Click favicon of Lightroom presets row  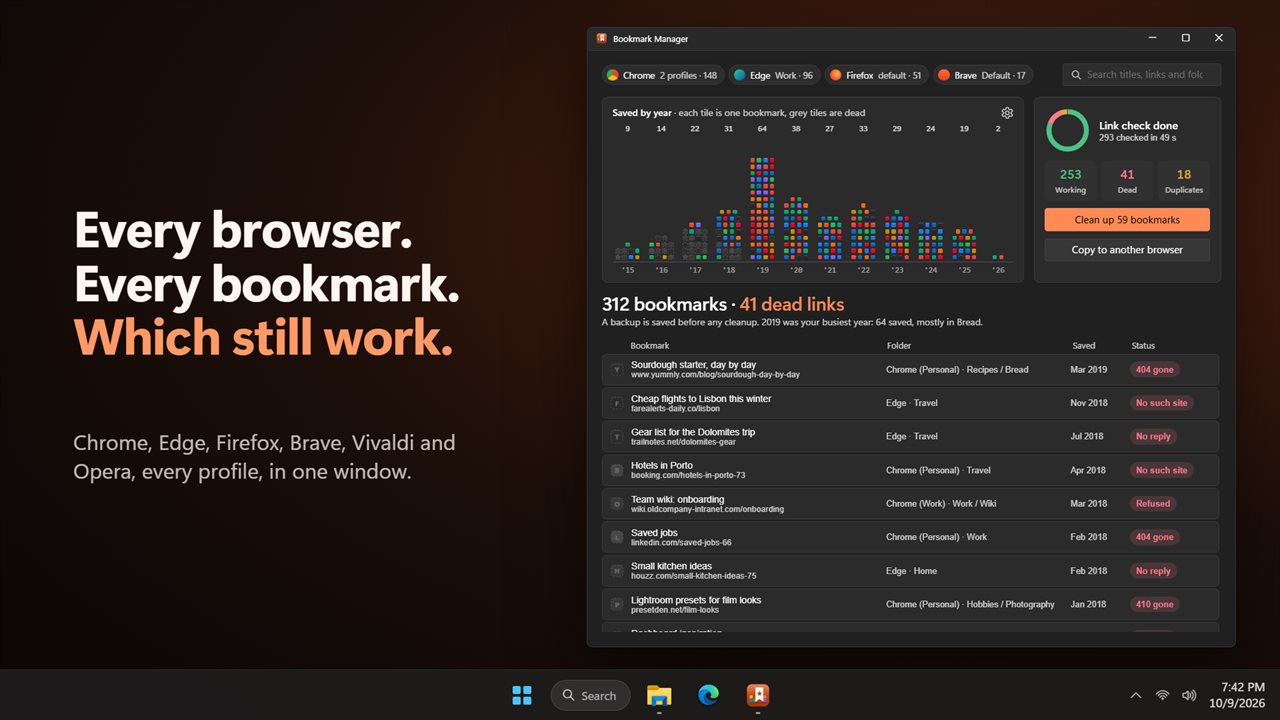[617, 604]
